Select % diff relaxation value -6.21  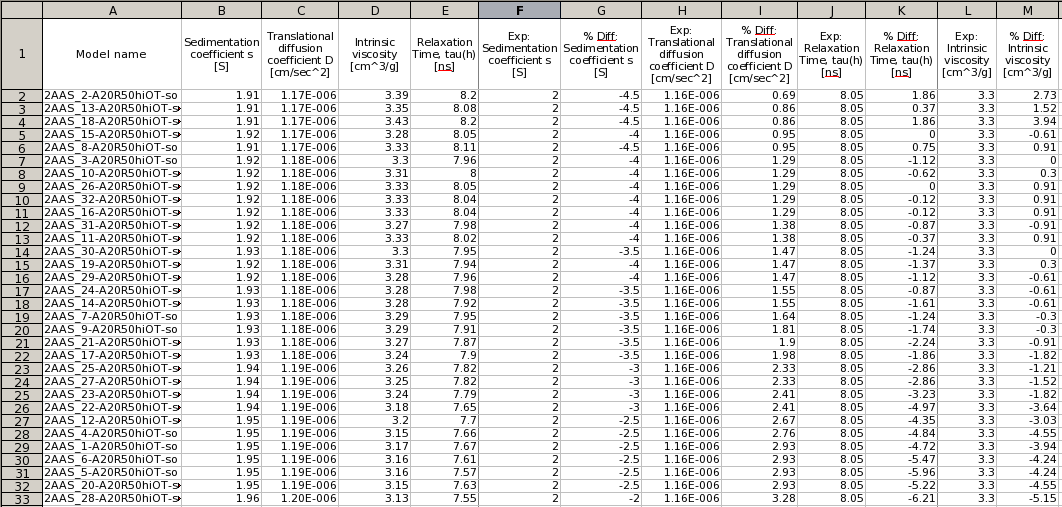[x=901, y=499]
